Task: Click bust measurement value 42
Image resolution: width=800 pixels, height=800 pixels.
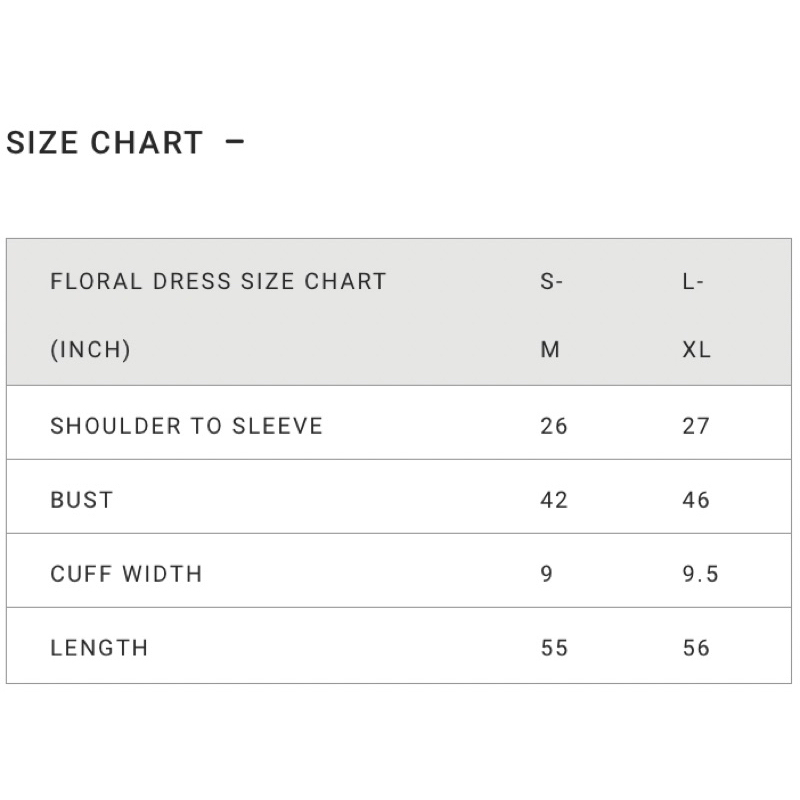Action: 553,499
